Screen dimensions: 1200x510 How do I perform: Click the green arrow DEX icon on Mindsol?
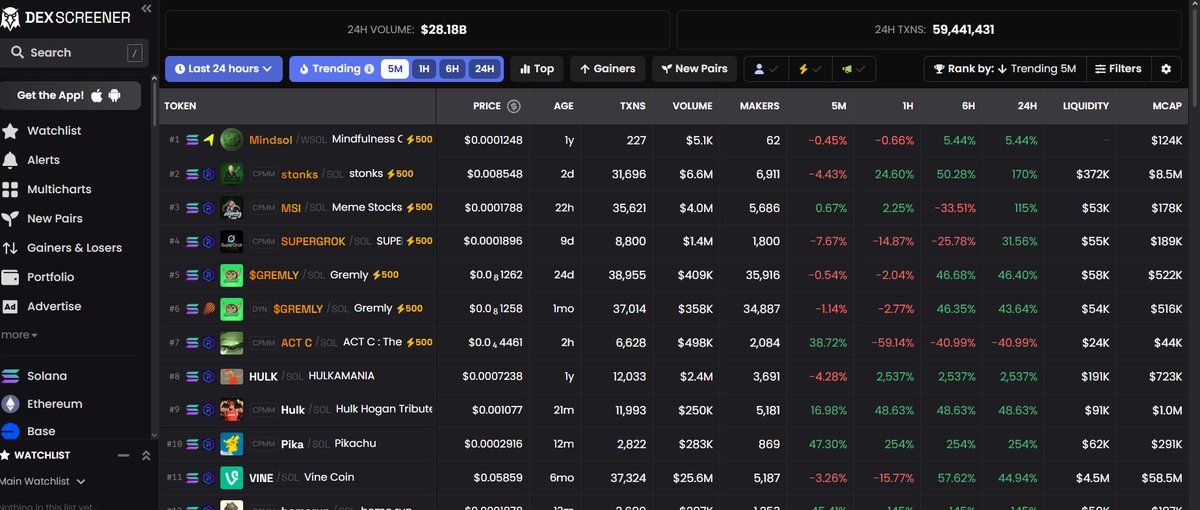(208, 140)
